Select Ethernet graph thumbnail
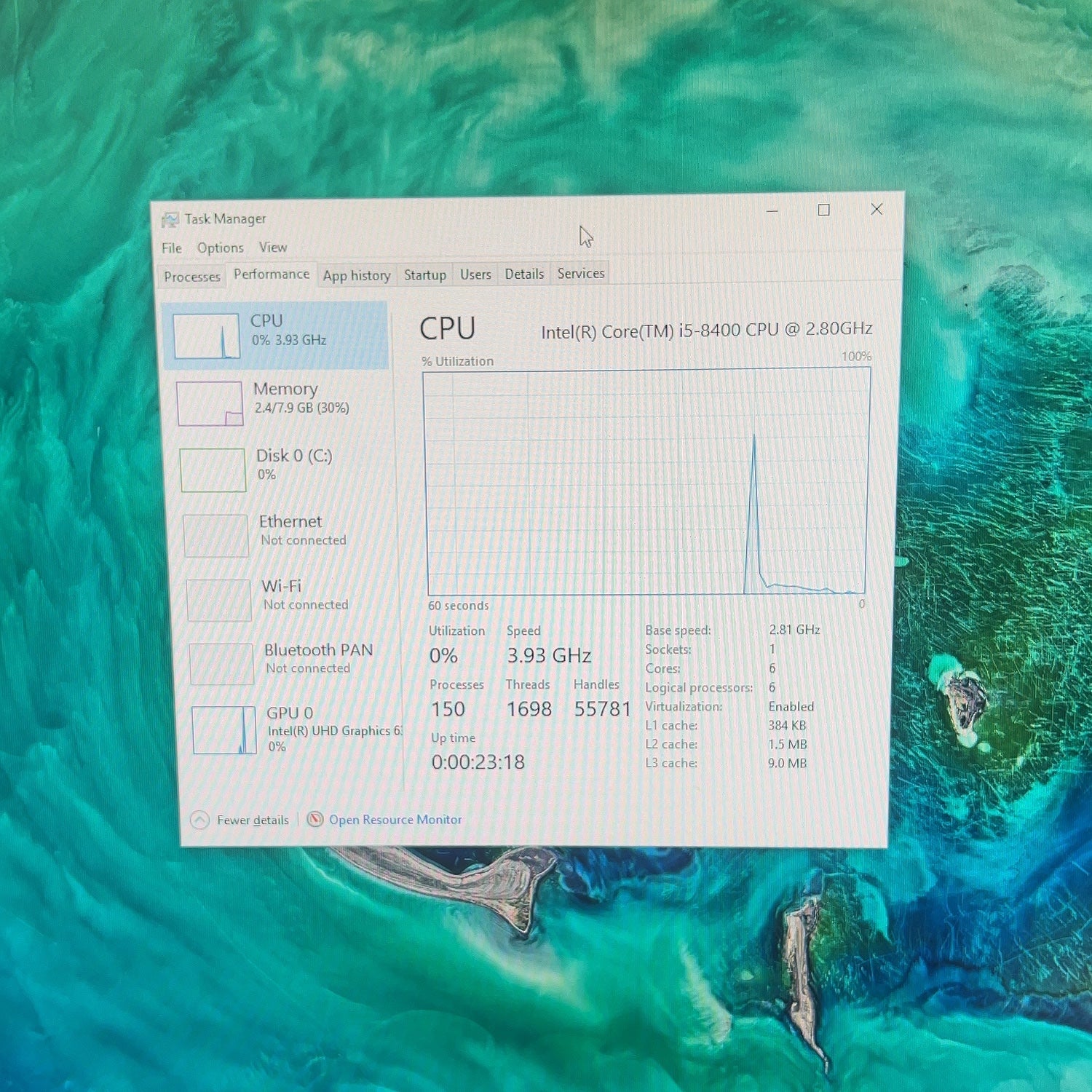Screen dimensions: 1092x1092 (x=215, y=535)
